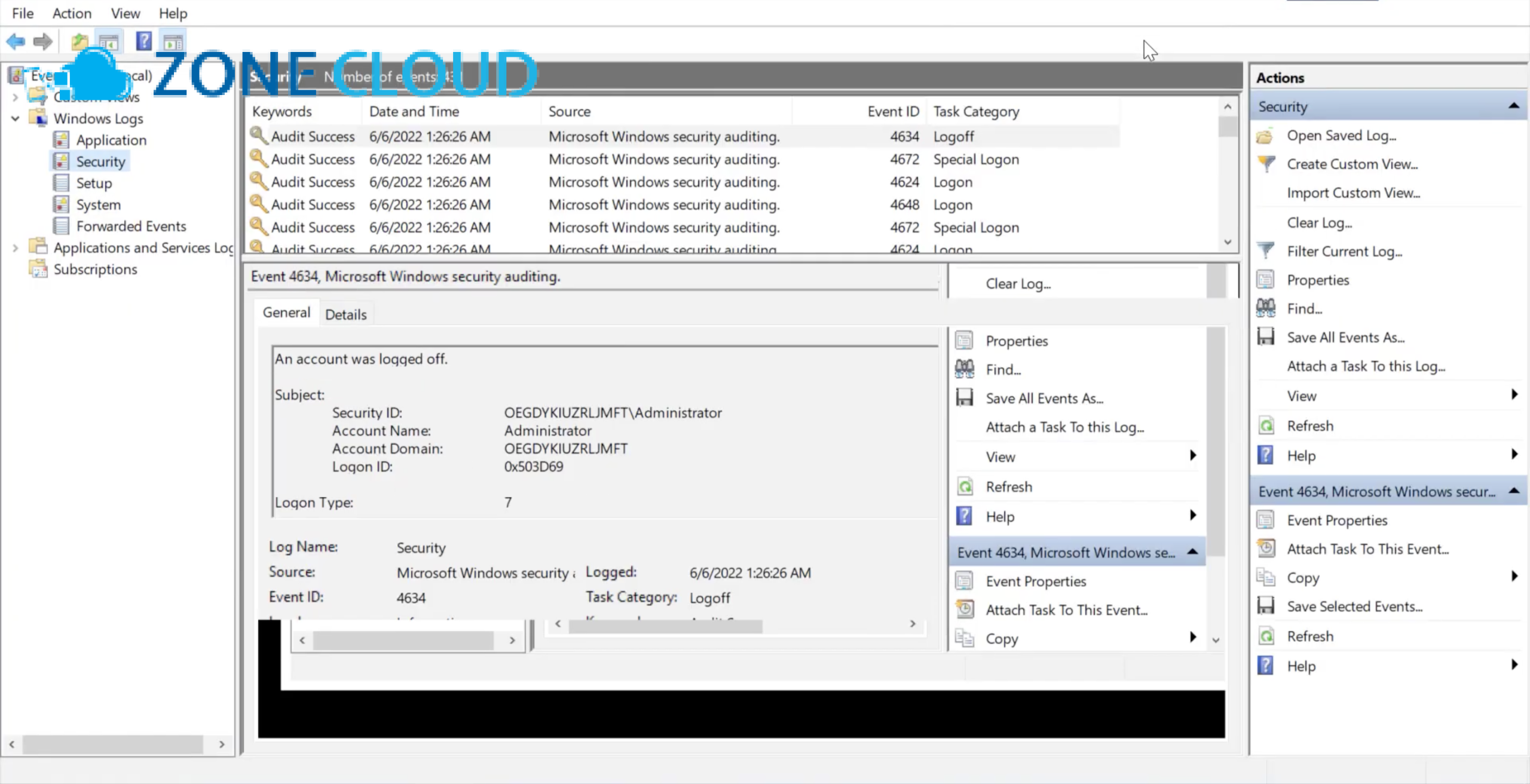
Task: Select the Application log in tree
Action: [x=111, y=140]
